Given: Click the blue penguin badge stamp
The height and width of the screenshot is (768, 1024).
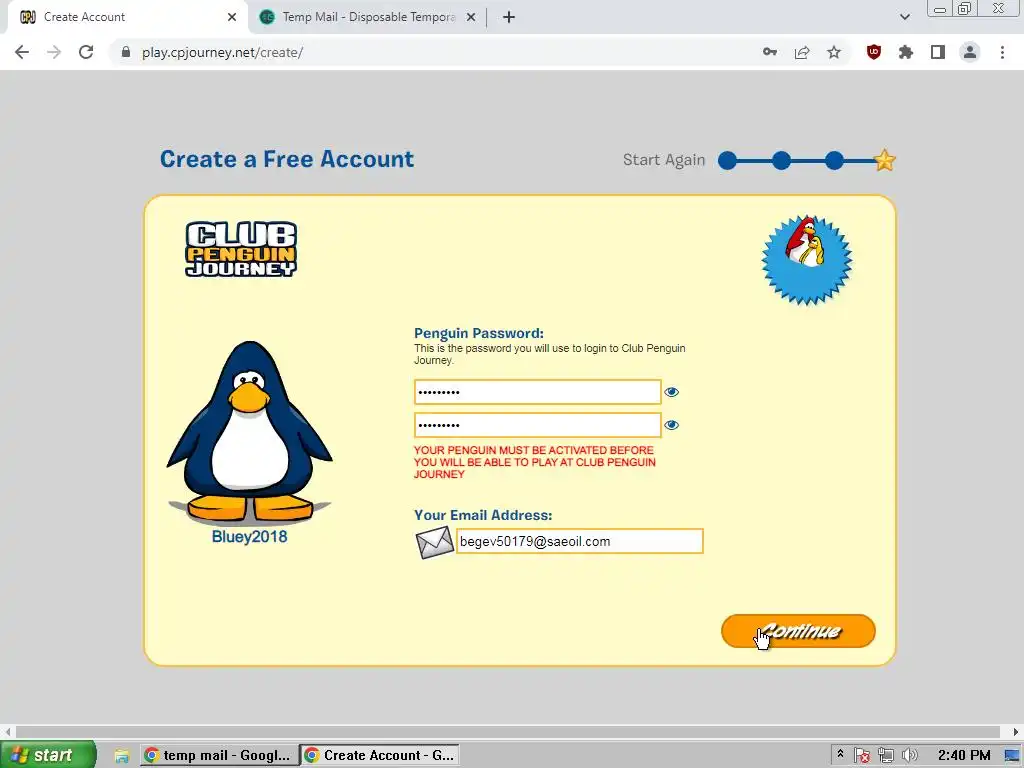Looking at the screenshot, I should pyautogui.click(x=807, y=260).
